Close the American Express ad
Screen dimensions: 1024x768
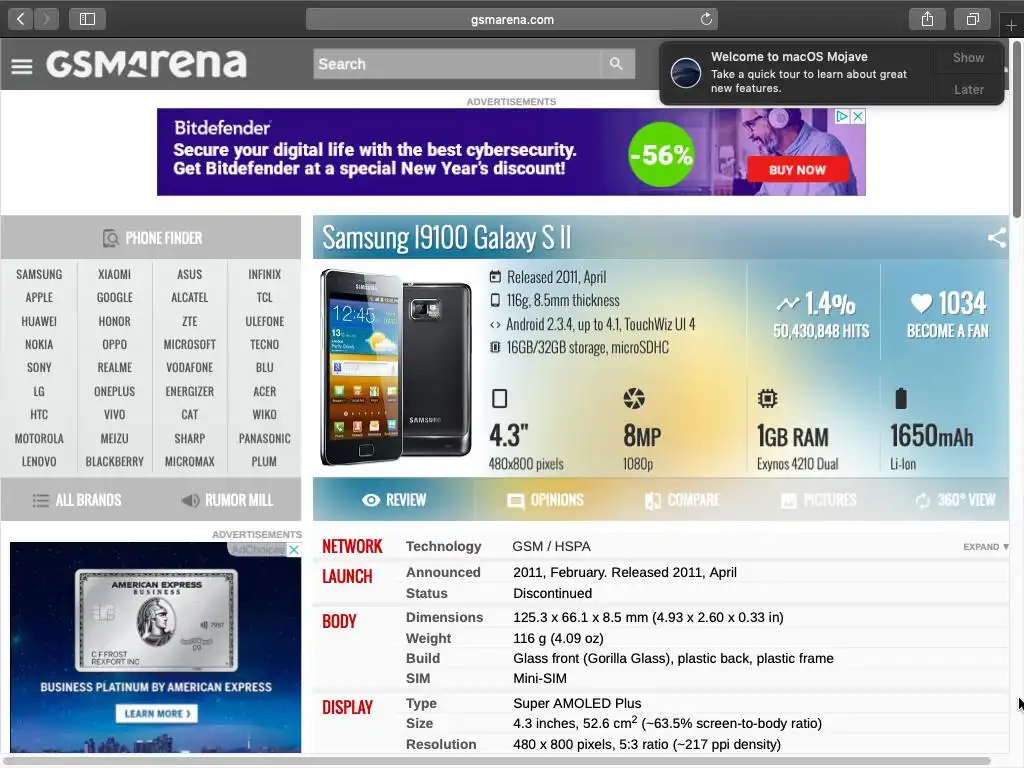[294, 549]
